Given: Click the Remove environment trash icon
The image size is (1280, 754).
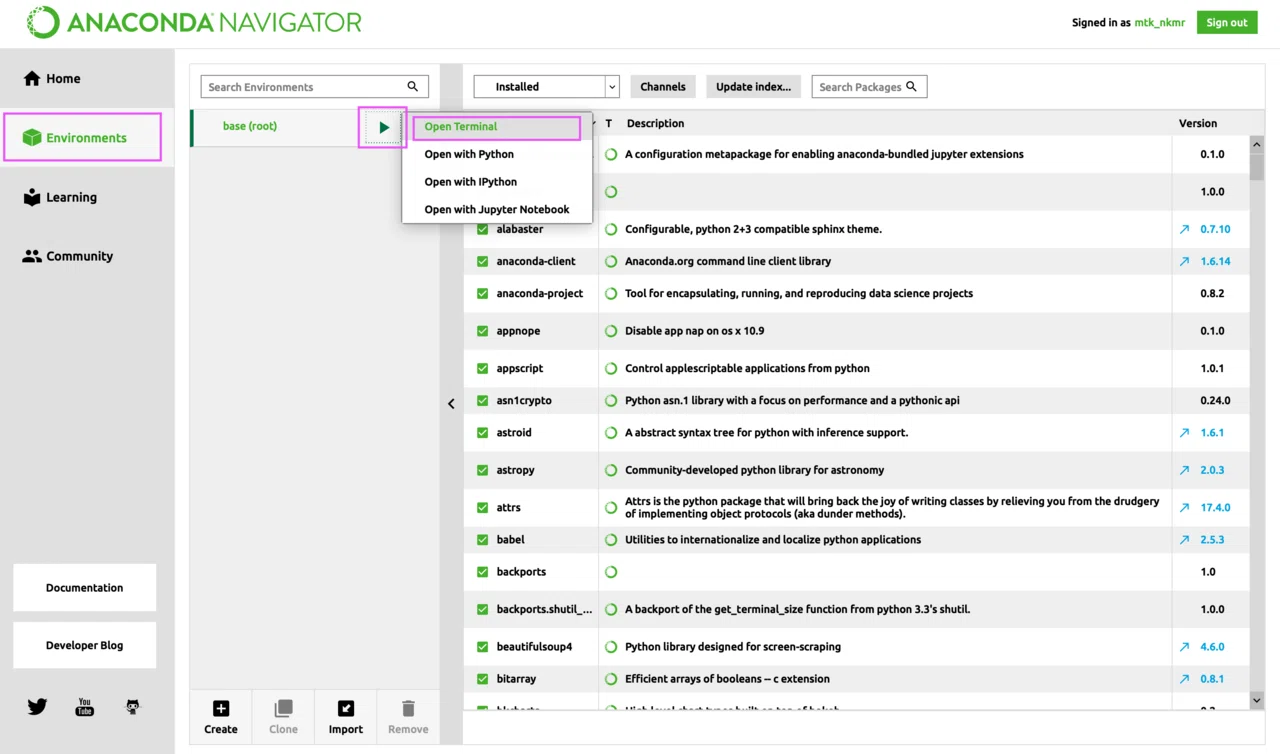Looking at the screenshot, I should [x=408, y=709].
